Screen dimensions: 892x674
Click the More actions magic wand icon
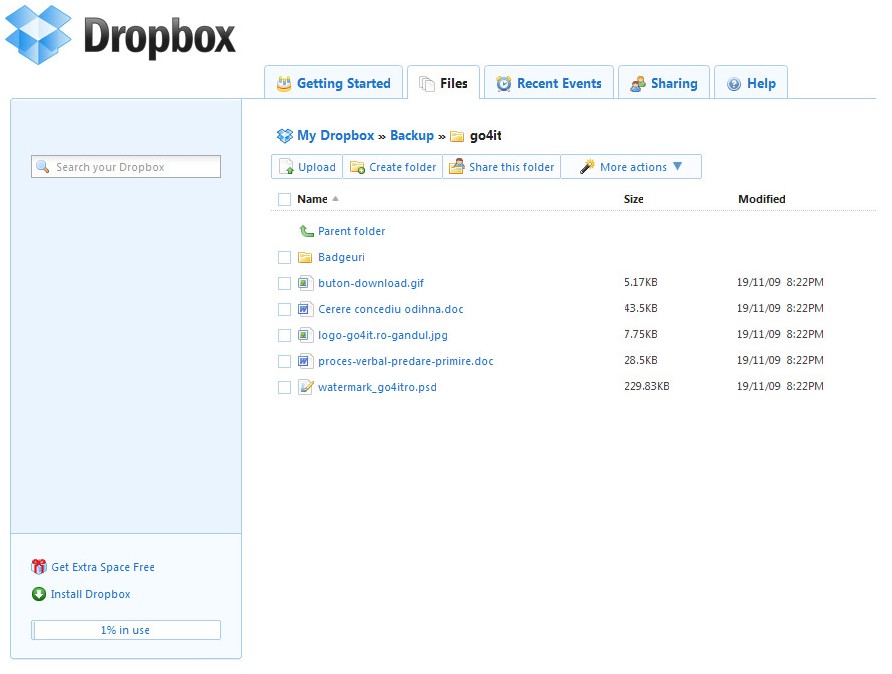(x=587, y=166)
